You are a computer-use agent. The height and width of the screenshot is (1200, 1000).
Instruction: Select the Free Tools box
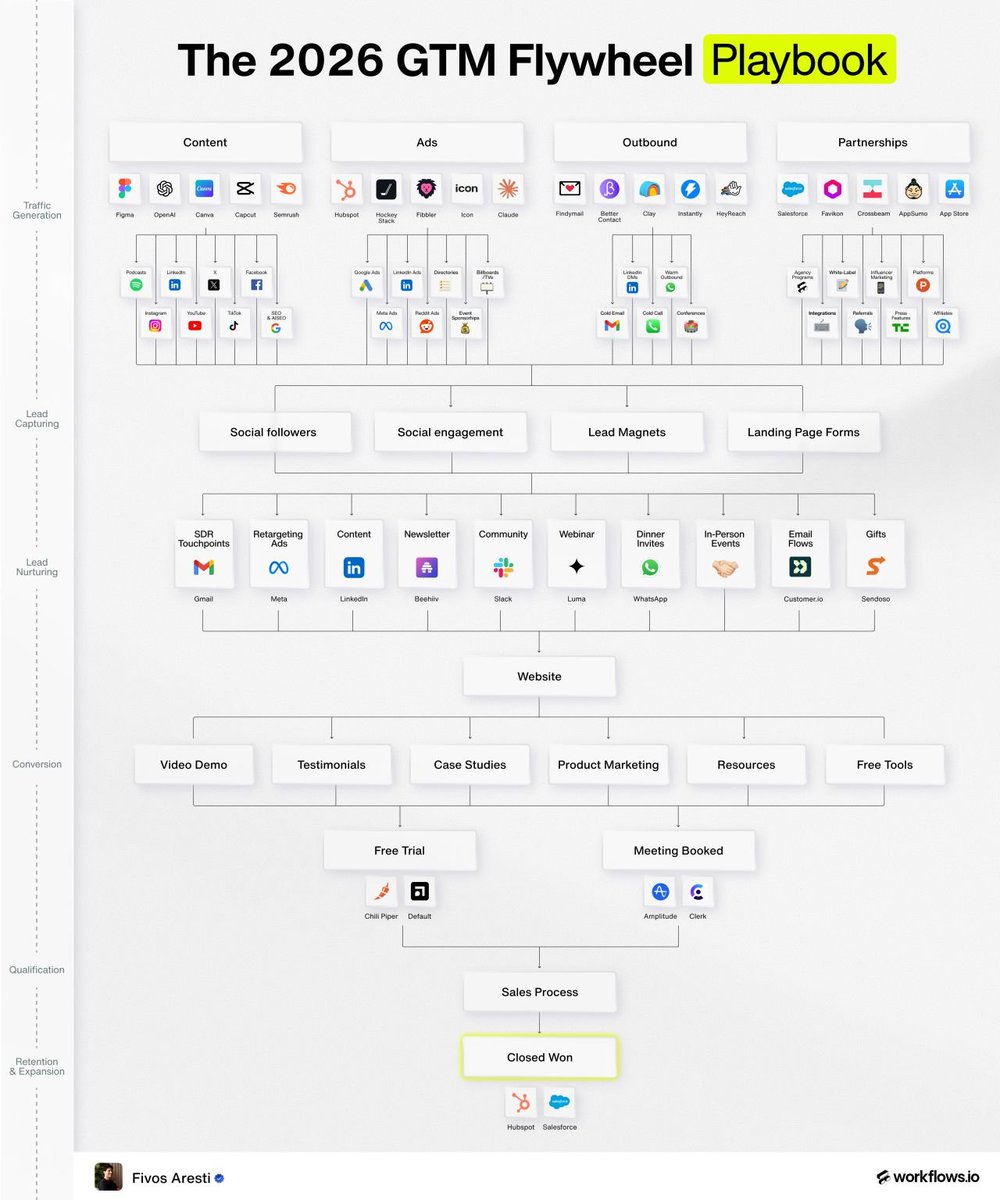[x=884, y=764]
